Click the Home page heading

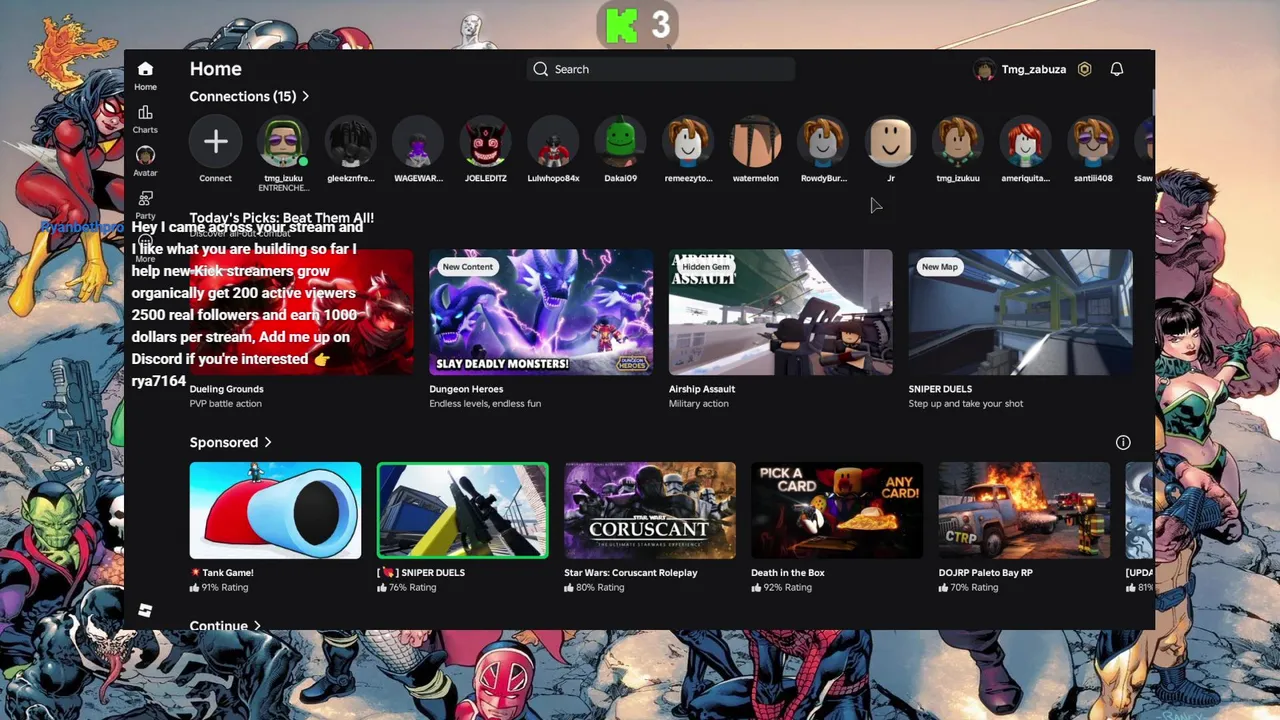coord(216,69)
